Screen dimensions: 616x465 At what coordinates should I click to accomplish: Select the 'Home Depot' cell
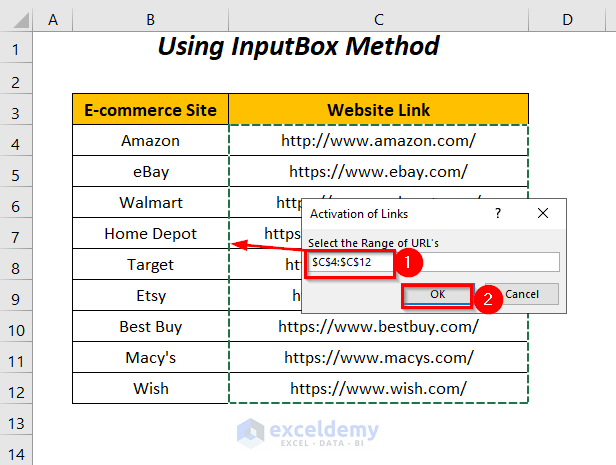click(150, 233)
